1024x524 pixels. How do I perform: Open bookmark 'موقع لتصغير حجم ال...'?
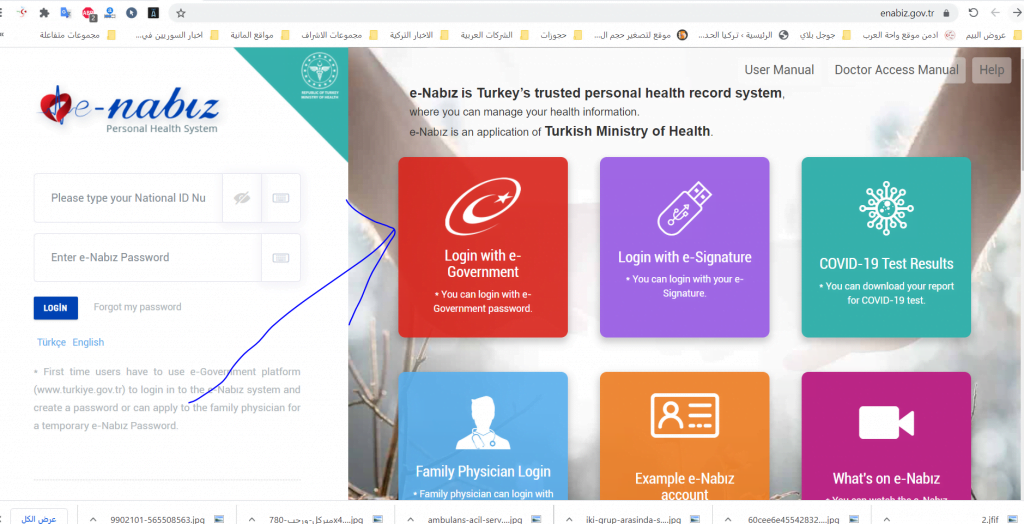640,35
